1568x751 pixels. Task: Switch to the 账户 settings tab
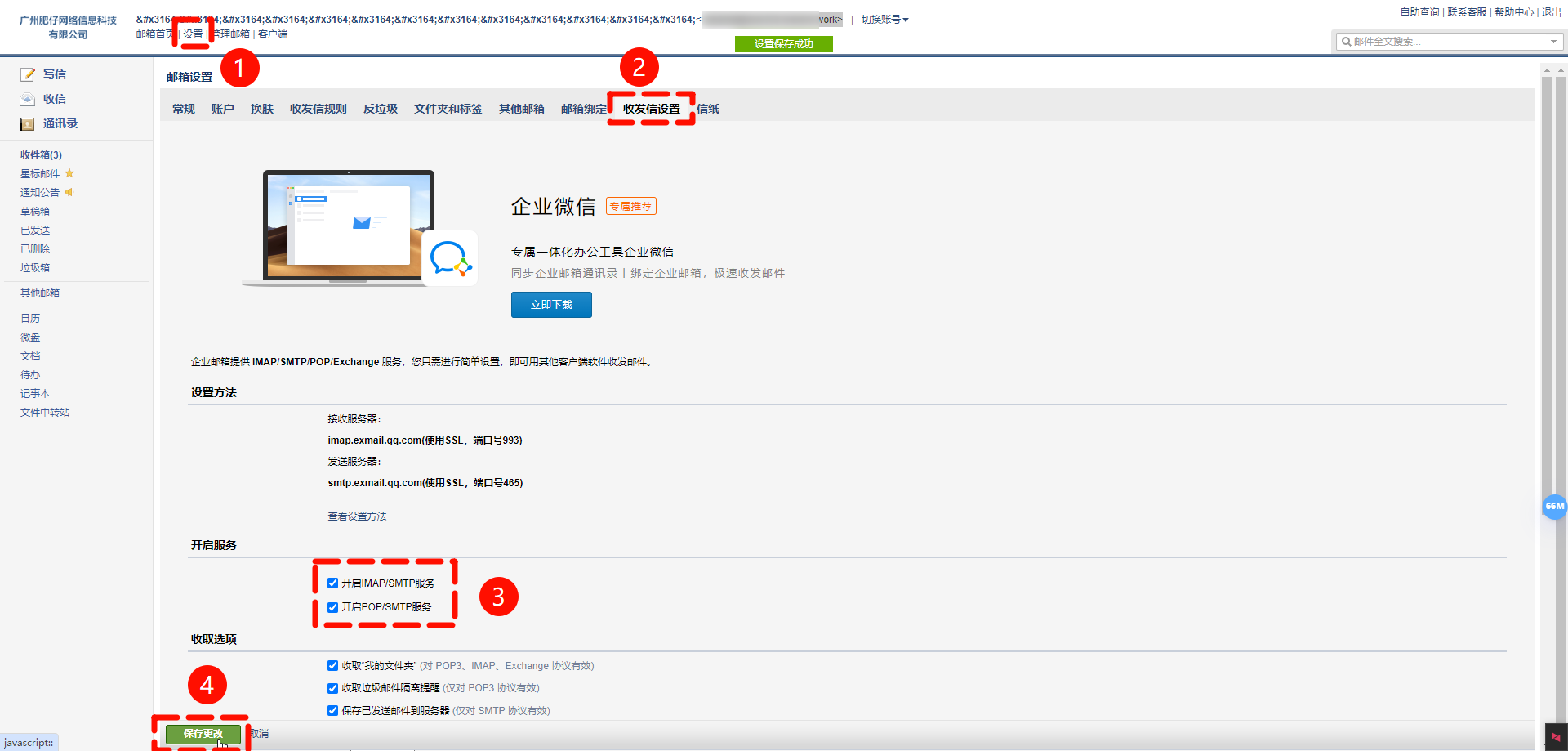click(x=222, y=108)
